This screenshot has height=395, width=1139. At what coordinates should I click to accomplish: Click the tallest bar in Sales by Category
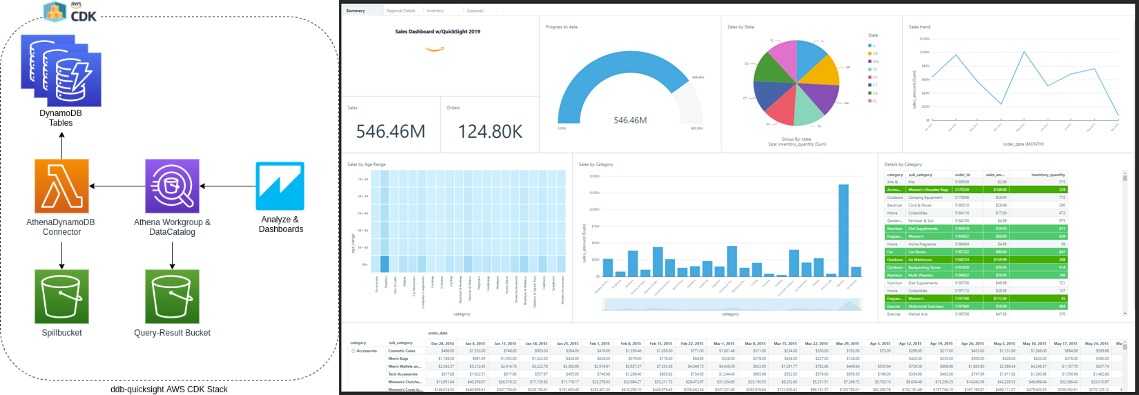843,230
